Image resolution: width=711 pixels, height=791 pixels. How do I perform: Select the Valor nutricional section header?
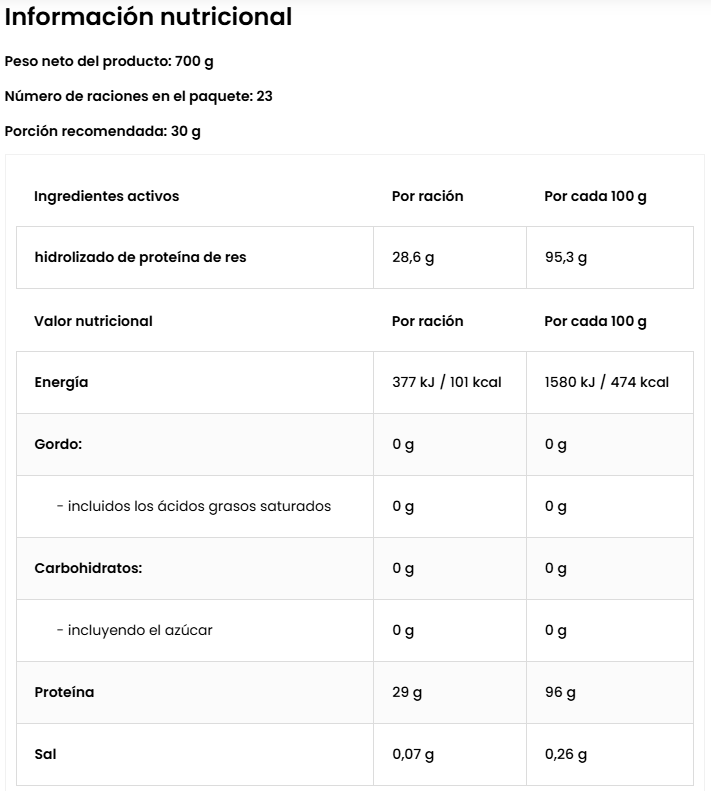coord(93,321)
